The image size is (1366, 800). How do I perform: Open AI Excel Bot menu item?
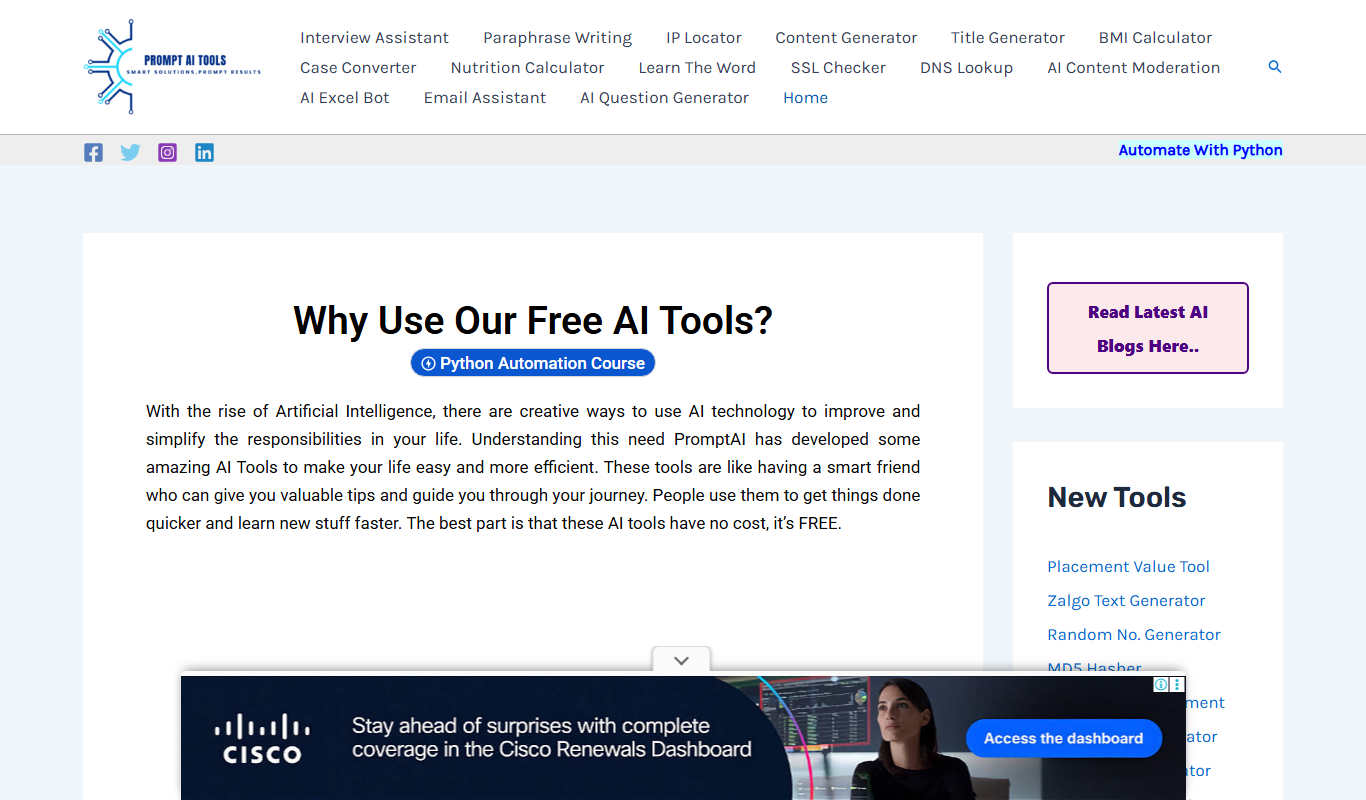(x=345, y=98)
